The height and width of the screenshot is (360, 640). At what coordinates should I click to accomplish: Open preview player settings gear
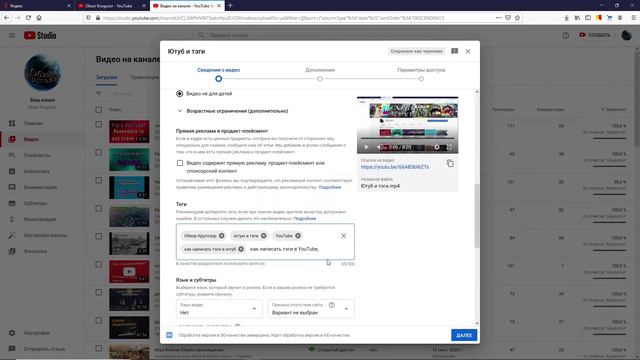437,147
